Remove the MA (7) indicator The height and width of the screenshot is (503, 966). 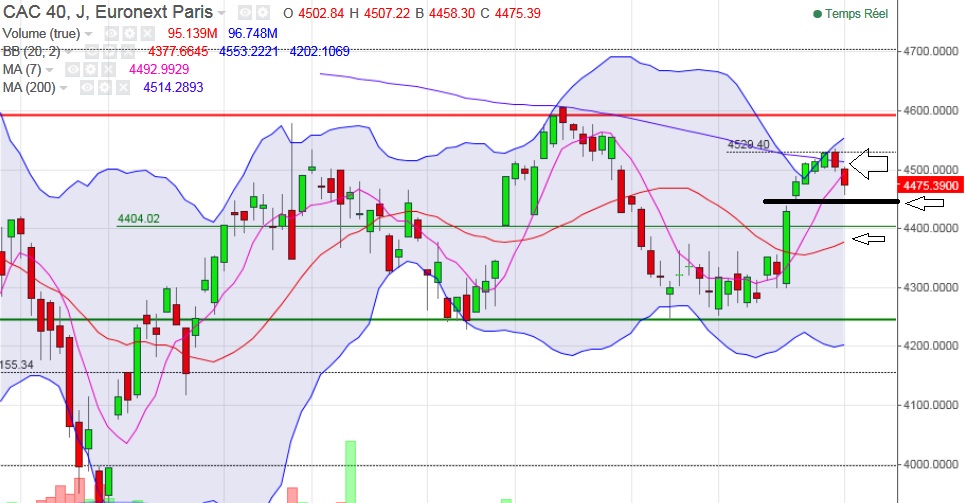click(x=108, y=70)
